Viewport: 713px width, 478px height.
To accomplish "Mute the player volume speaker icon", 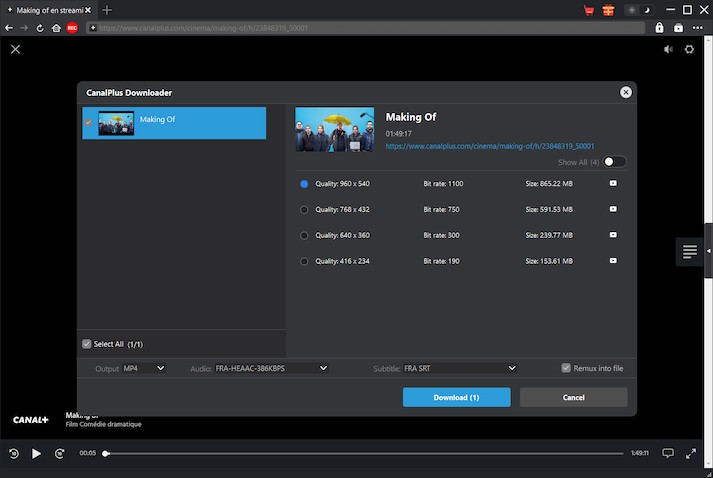I will (x=668, y=49).
